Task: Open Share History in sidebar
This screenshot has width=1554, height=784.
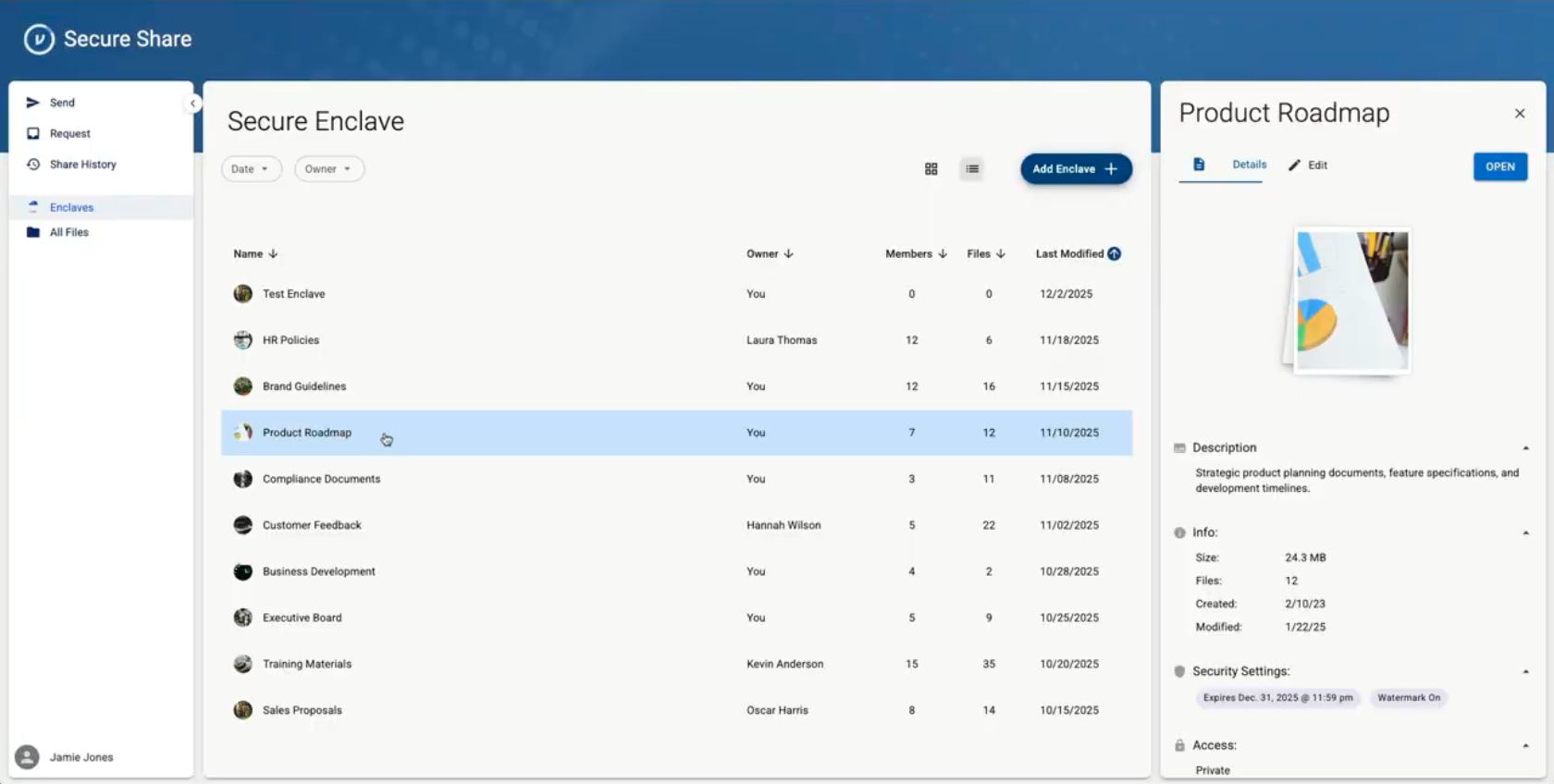Action: pos(82,165)
